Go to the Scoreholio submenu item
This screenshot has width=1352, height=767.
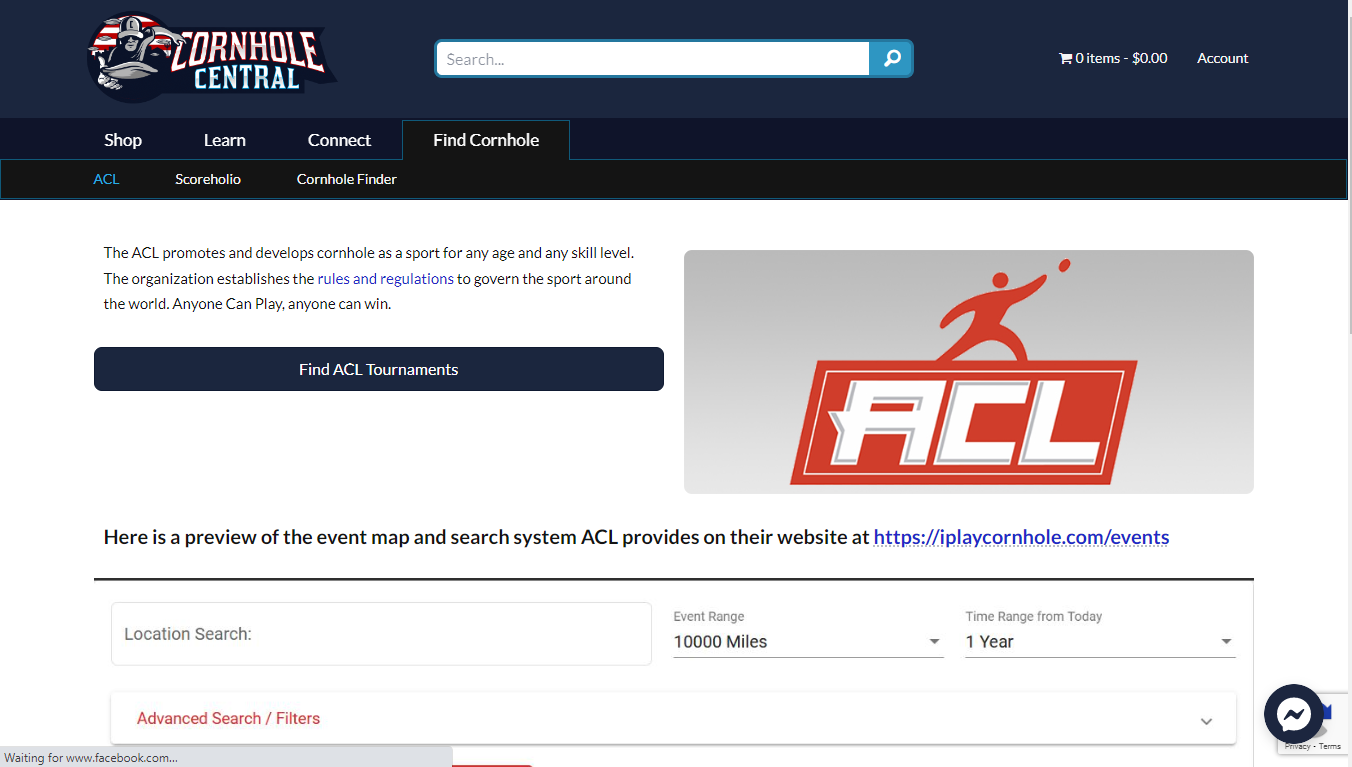[208, 179]
